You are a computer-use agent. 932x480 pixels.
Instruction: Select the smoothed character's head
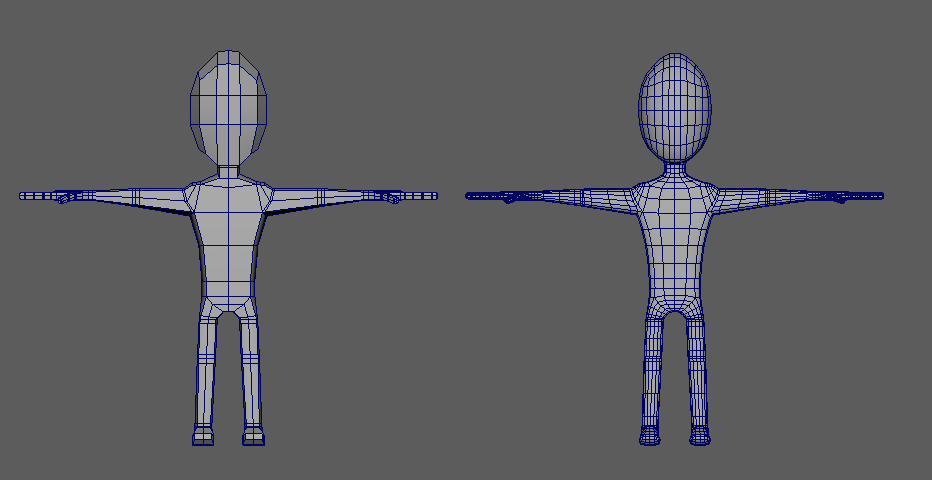pos(675,103)
